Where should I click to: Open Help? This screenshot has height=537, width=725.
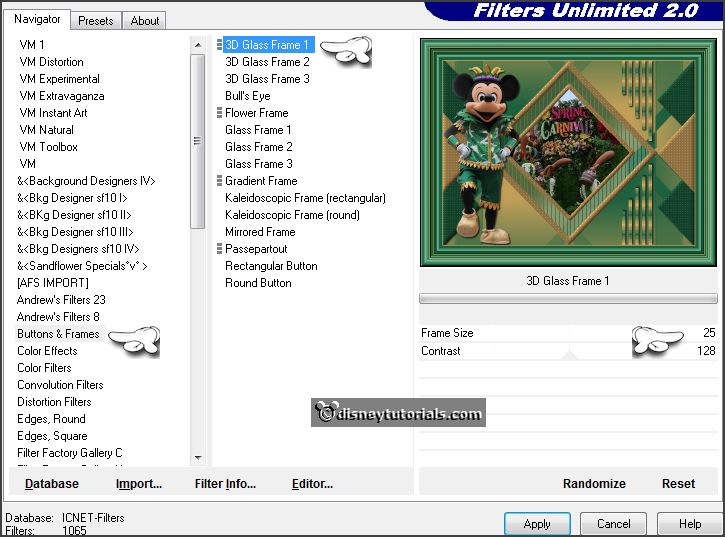click(x=690, y=524)
